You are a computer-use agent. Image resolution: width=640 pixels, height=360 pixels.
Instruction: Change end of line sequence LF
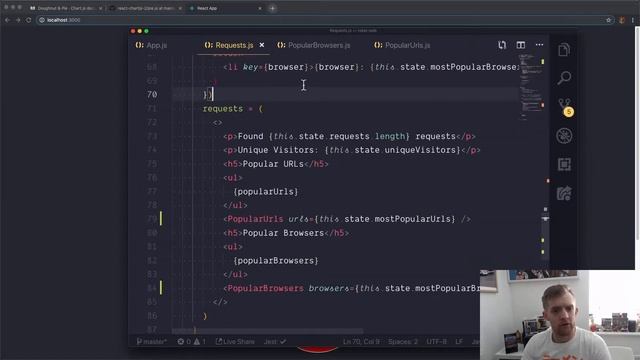459,341
